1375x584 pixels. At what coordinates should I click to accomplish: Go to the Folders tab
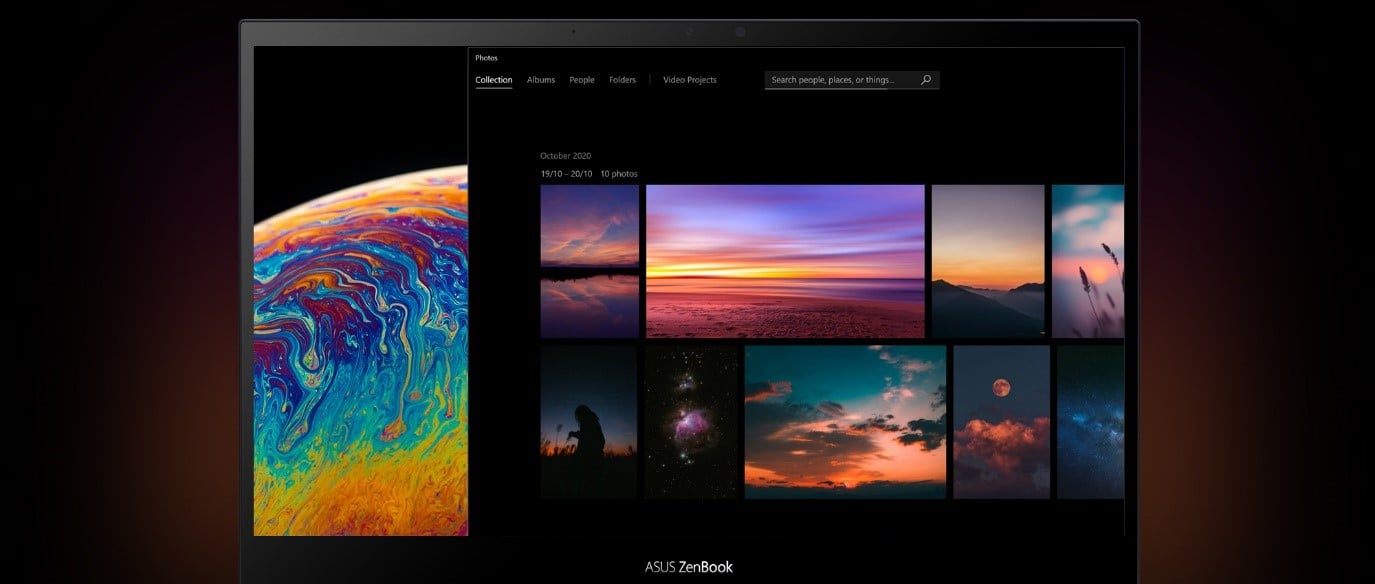622,80
